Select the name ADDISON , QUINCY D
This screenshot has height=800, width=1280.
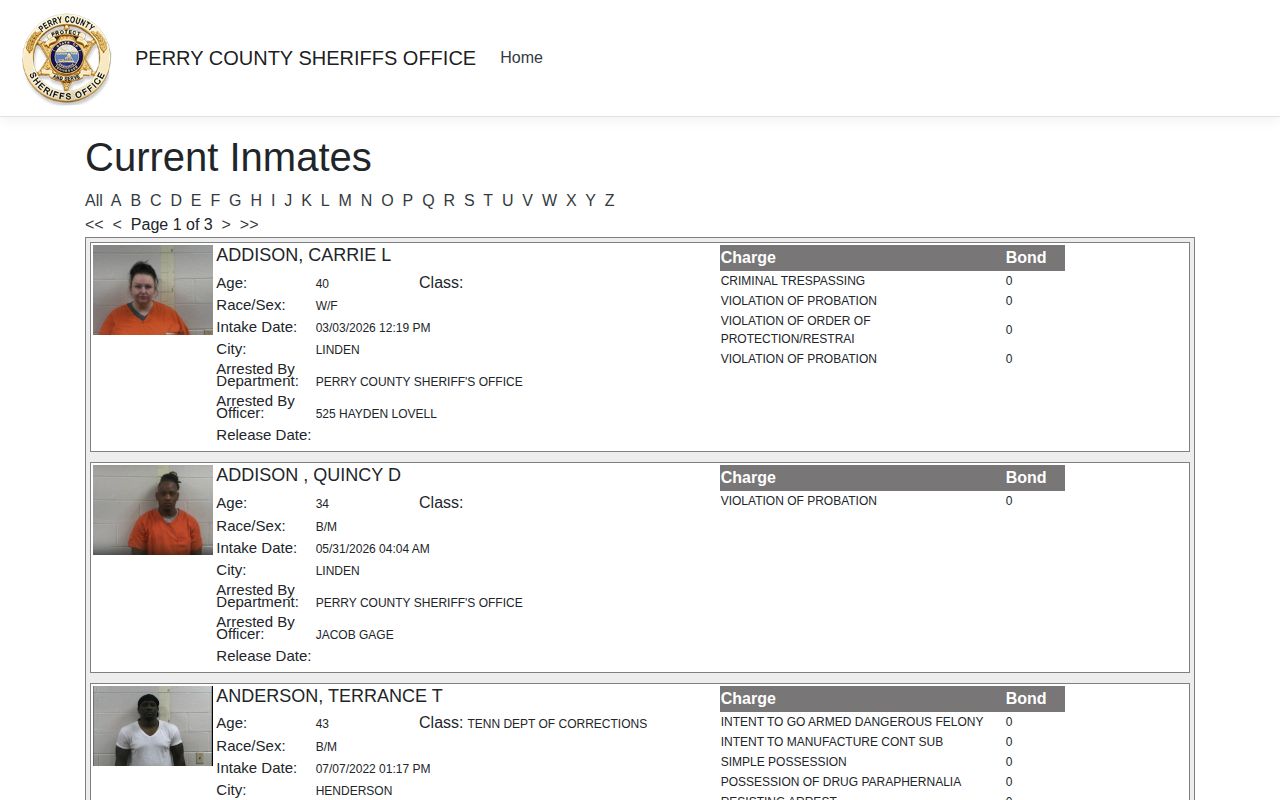click(x=308, y=475)
